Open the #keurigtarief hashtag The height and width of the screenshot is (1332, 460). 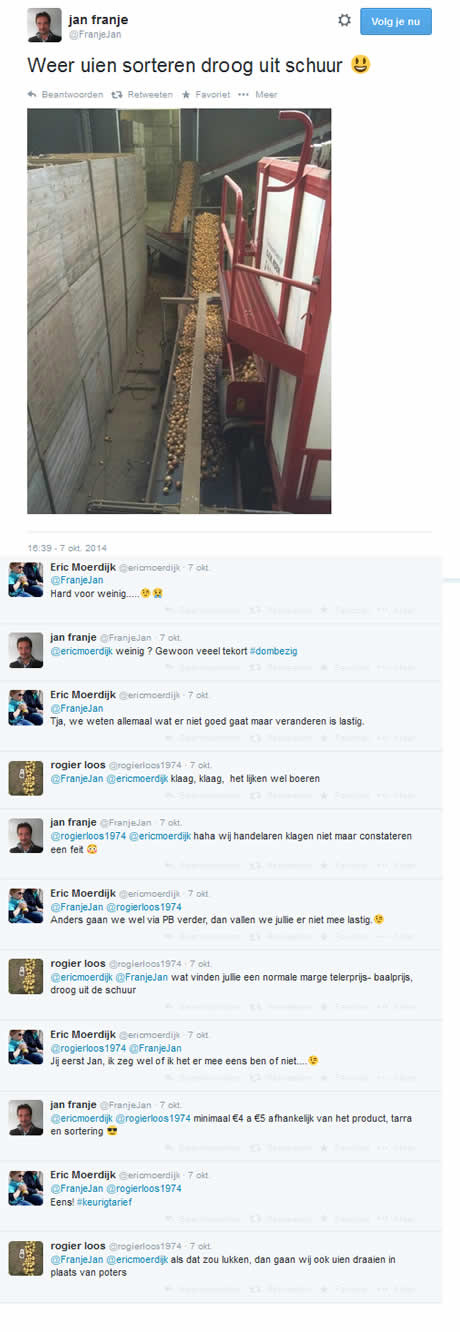click(x=104, y=1202)
